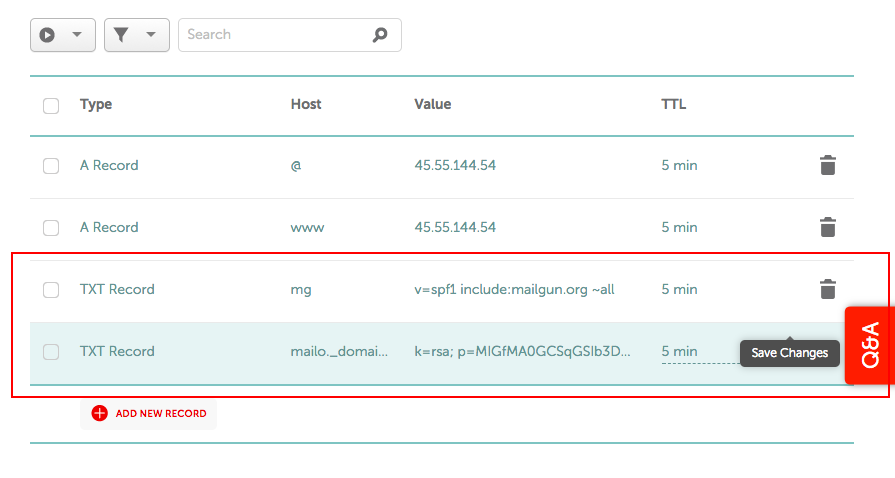Delete the A Record www row via trash icon
Screen dimensions: 895x478
coord(828,227)
